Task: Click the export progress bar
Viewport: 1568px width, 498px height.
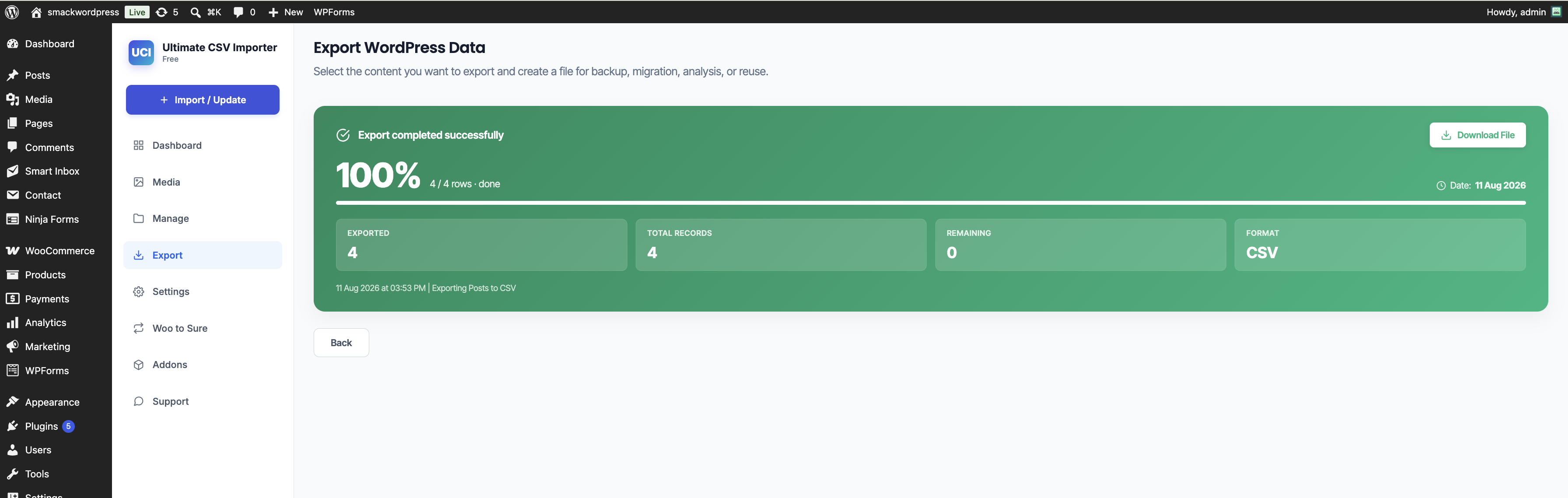Action: pos(930,203)
